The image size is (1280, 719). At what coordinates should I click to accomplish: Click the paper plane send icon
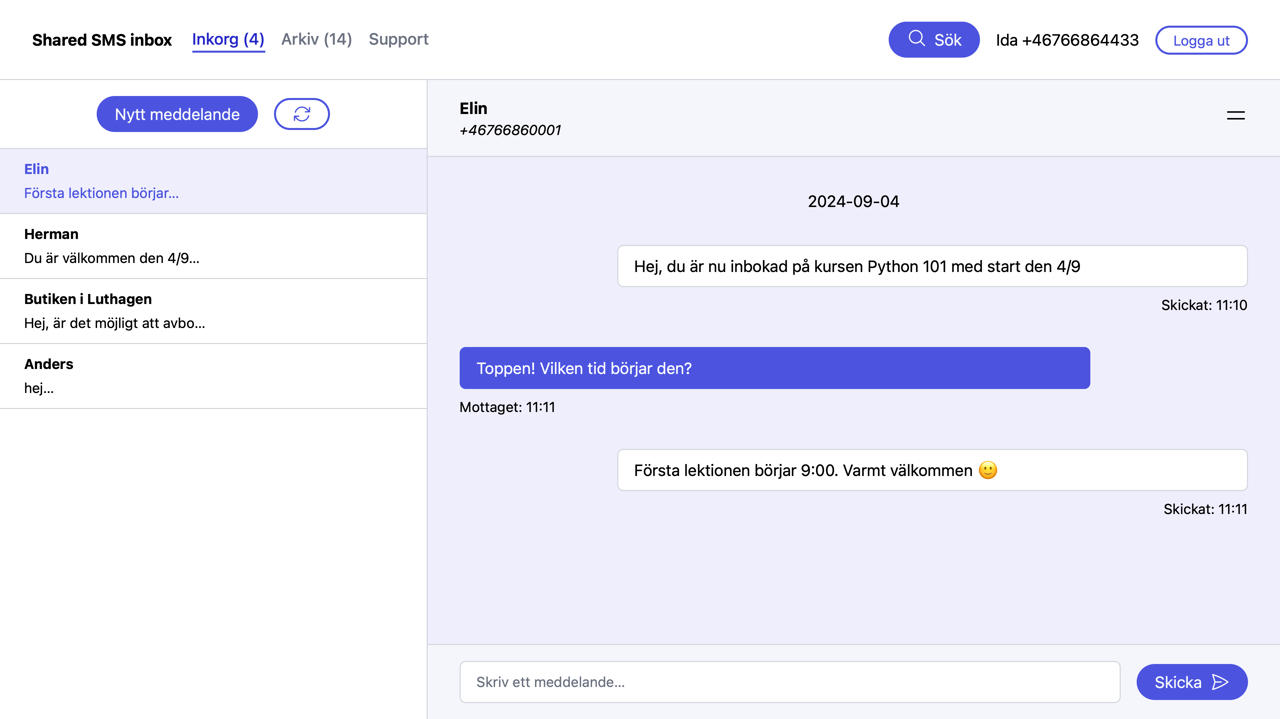point(1220,682)
